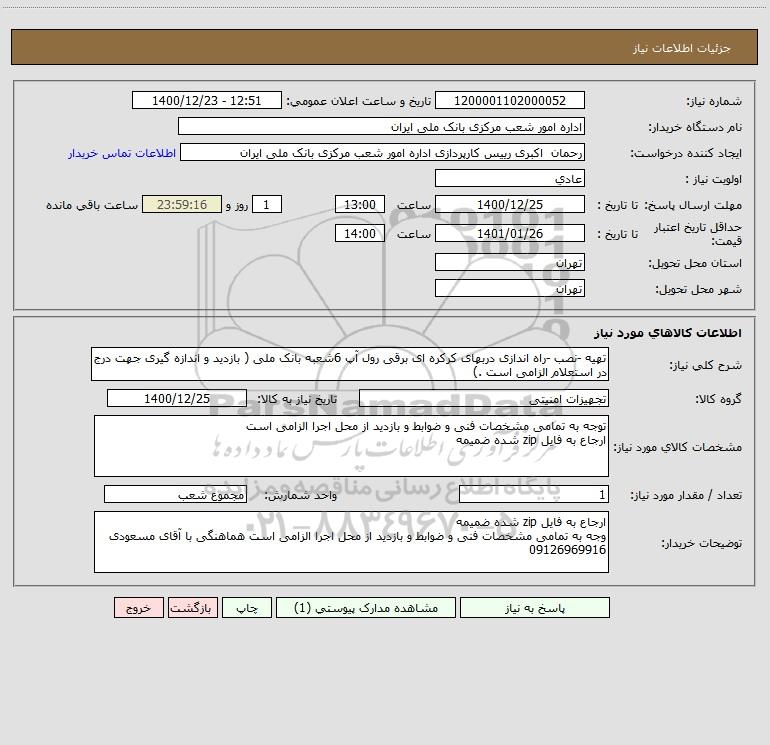
Task: Click the price validity date 1401/01/26
Action: click(510, 233)
